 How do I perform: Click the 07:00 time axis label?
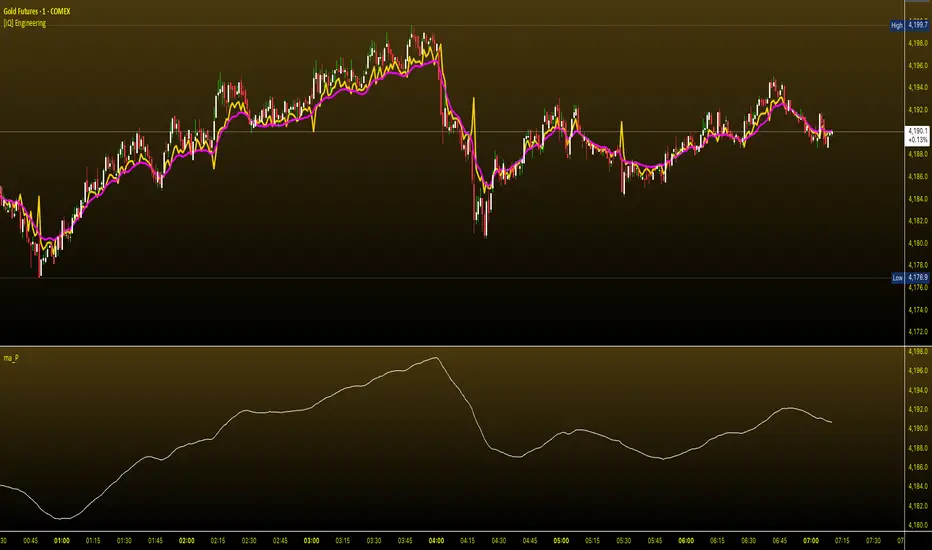coord(811,540)
